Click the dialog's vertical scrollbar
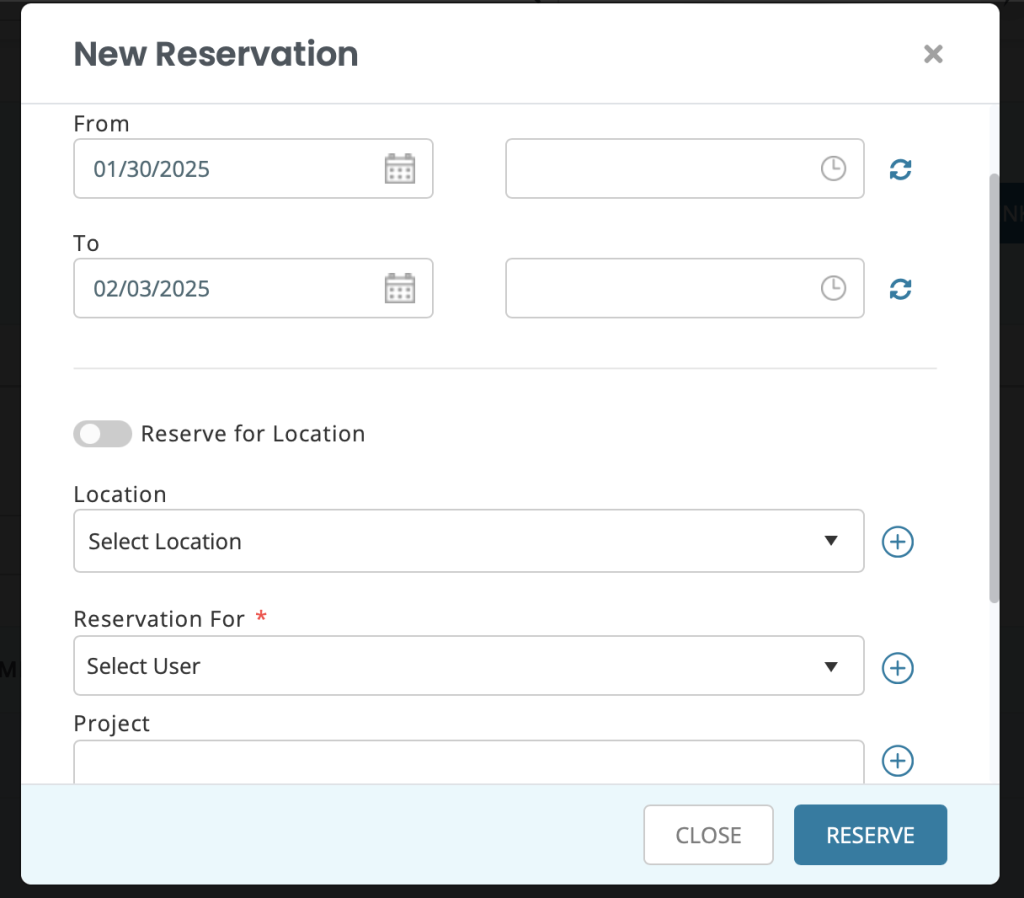 pos(994,388)
